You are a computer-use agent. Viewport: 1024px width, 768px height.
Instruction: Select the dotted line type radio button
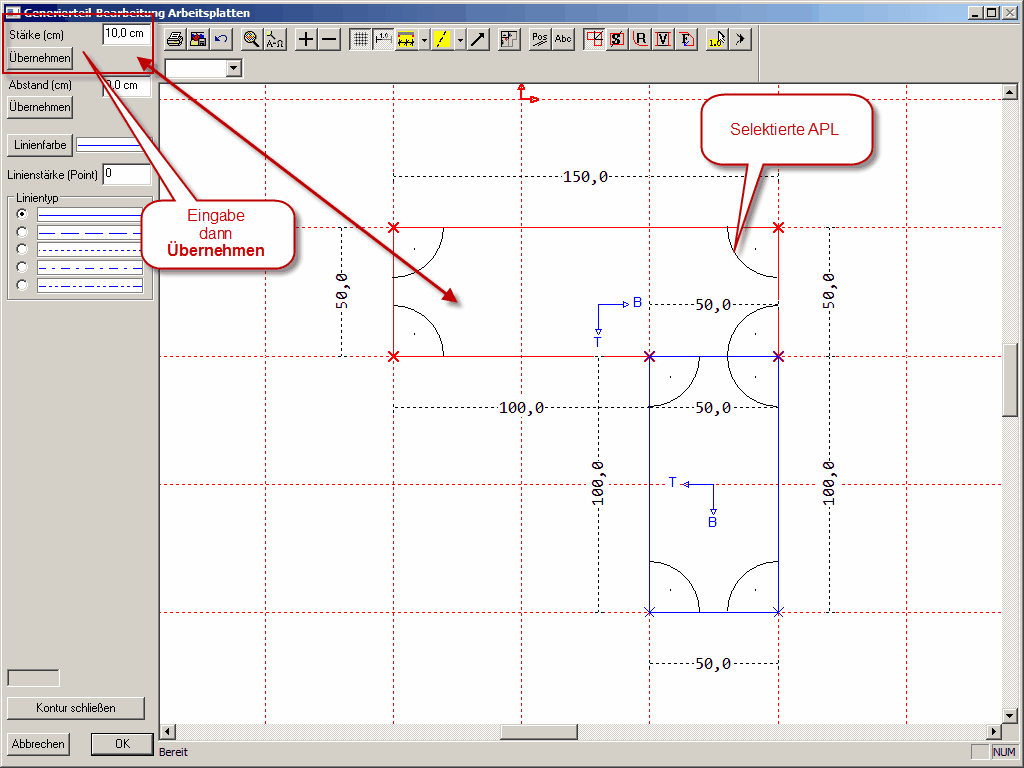click(22, 249)
